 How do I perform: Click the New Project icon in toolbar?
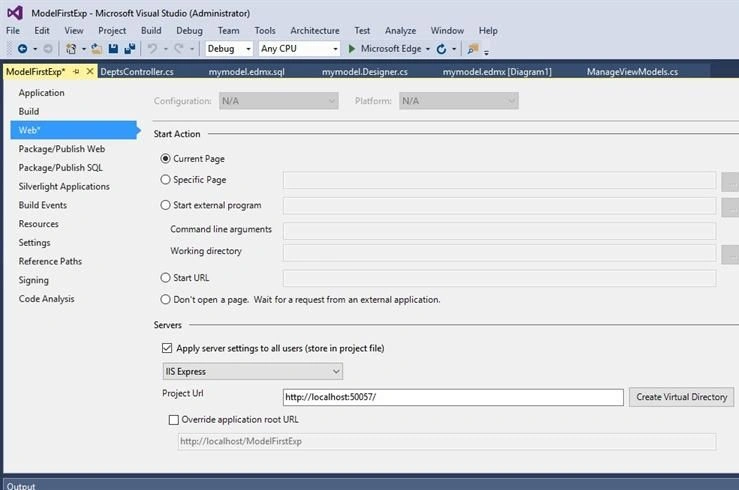(x=71, y=49)
